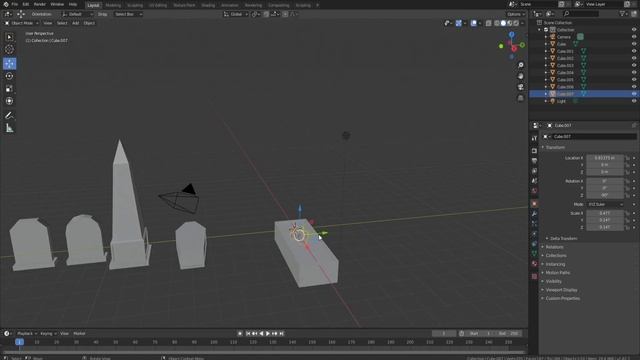Open the Window menu
This screenshot has width=640, height=360.
(57, 4)
